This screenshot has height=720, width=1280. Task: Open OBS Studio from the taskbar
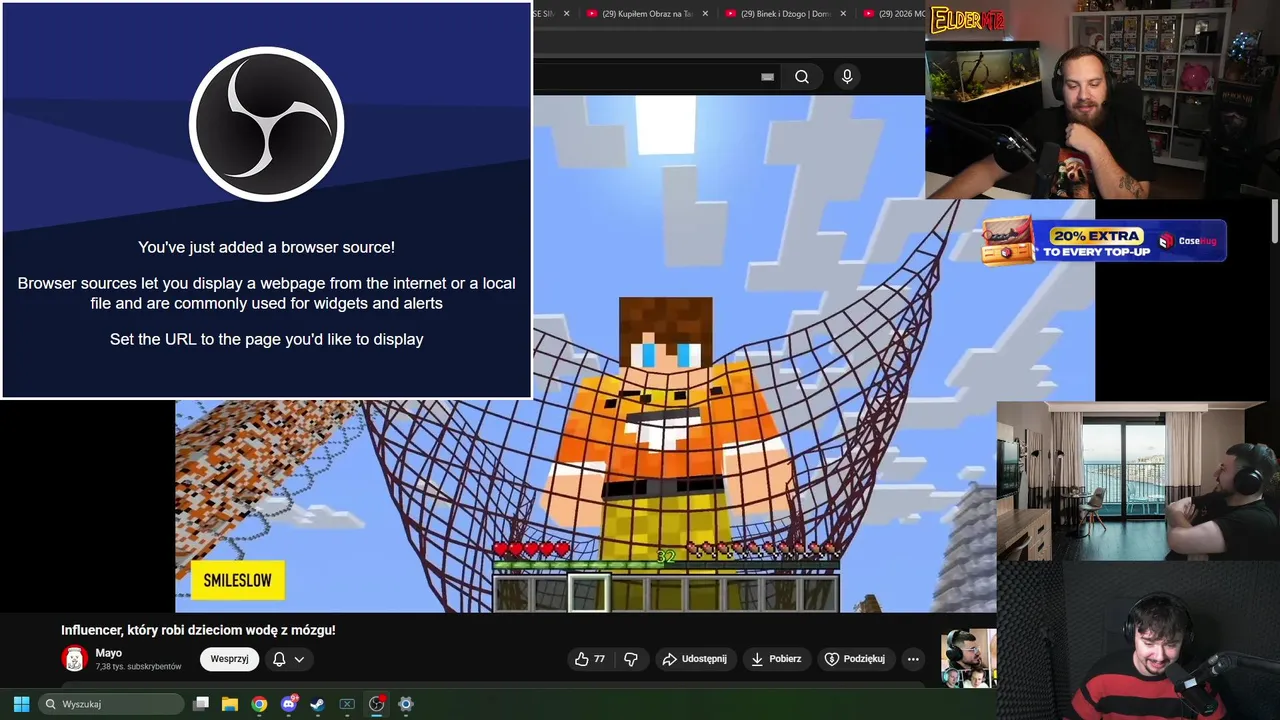click(377, 704)
